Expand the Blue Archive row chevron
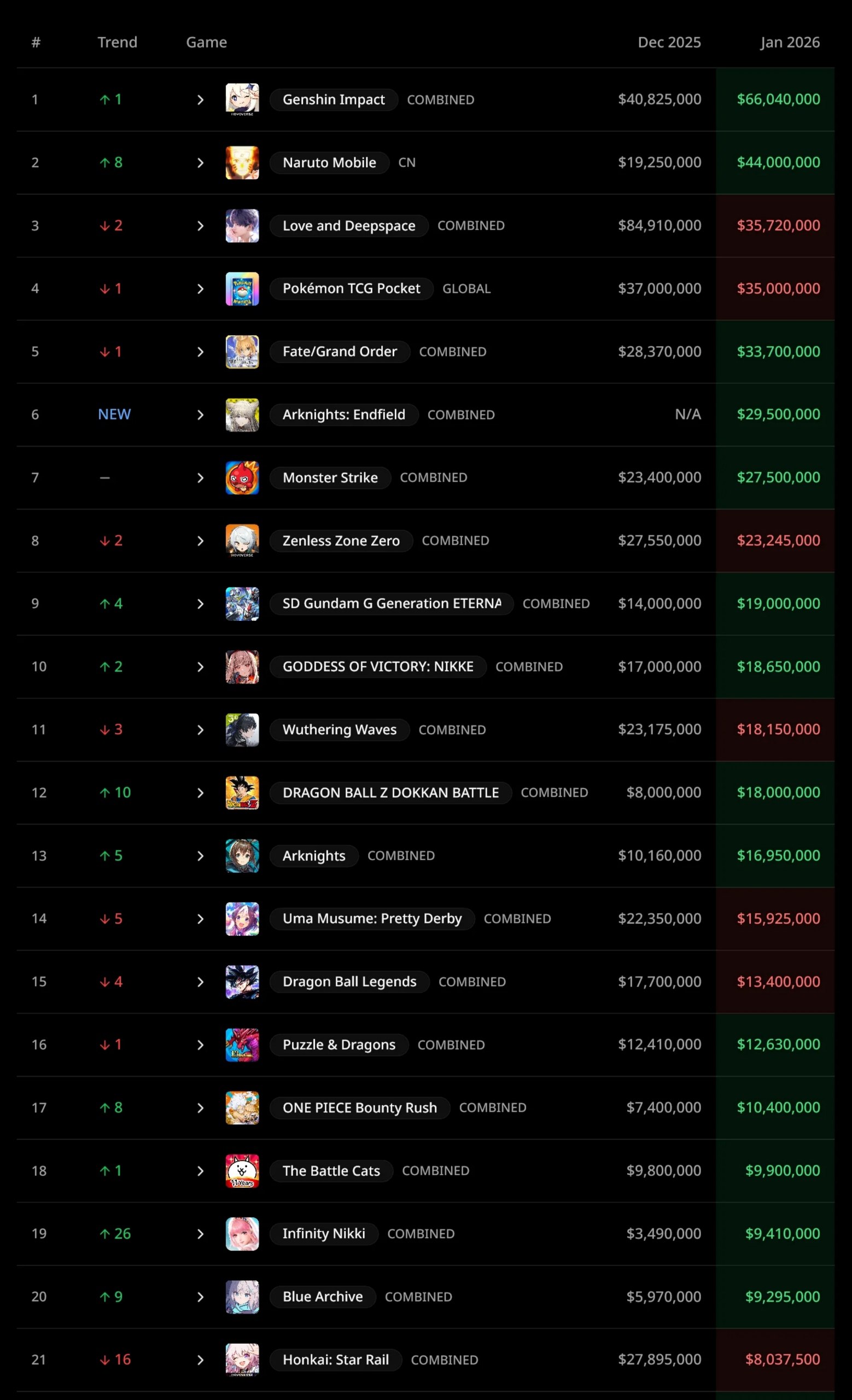The width and height of the screenshot is (852, 1400). point(200,1297)
